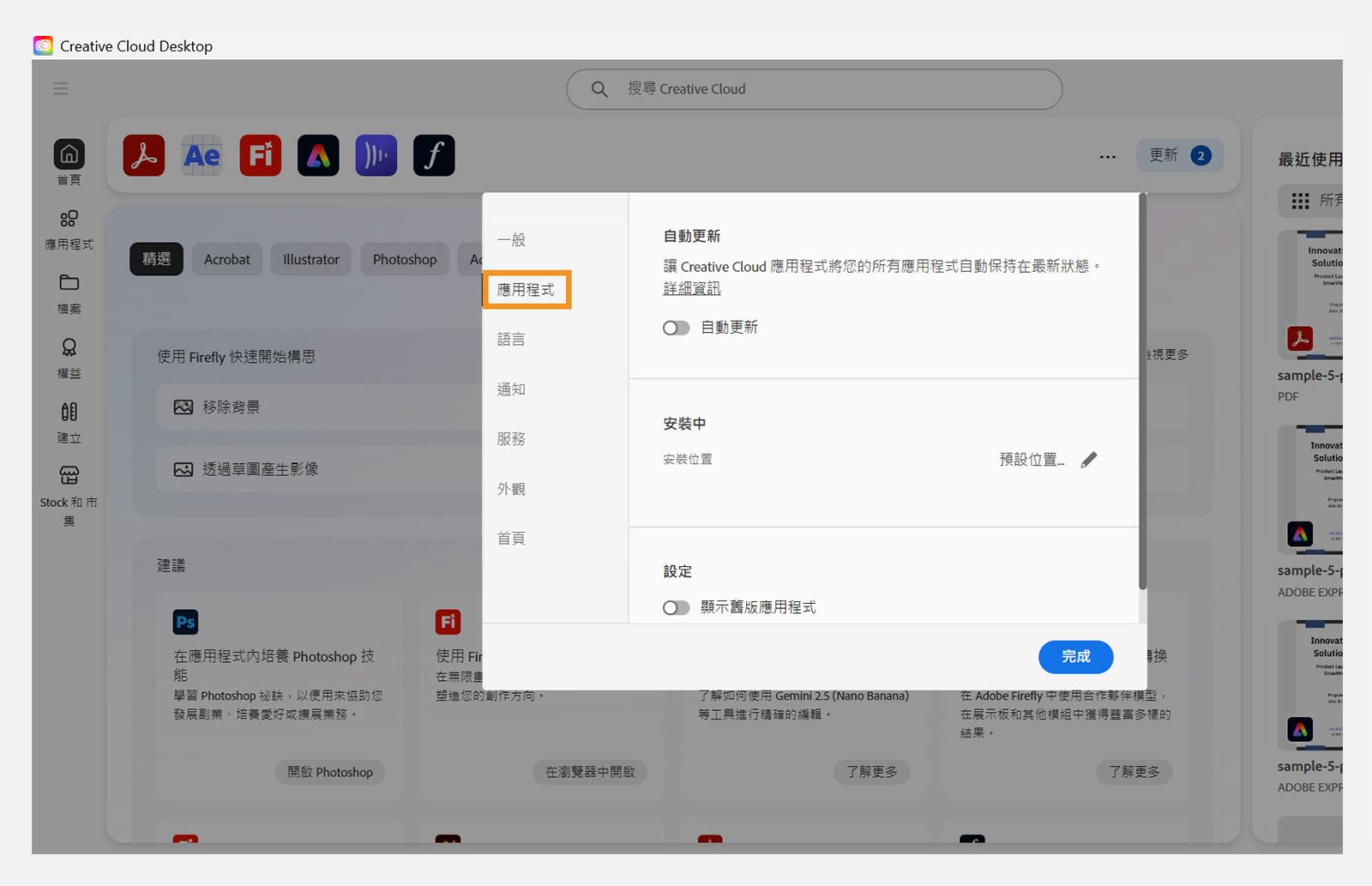Viewport: 1372px width, 886px height.
Task: Toggle the 顯示舊版應用程式 switch
Action: 676,607
